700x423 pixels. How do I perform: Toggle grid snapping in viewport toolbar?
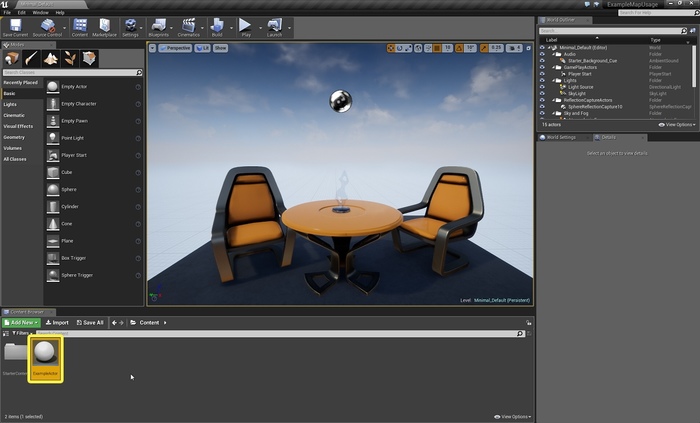437,48
